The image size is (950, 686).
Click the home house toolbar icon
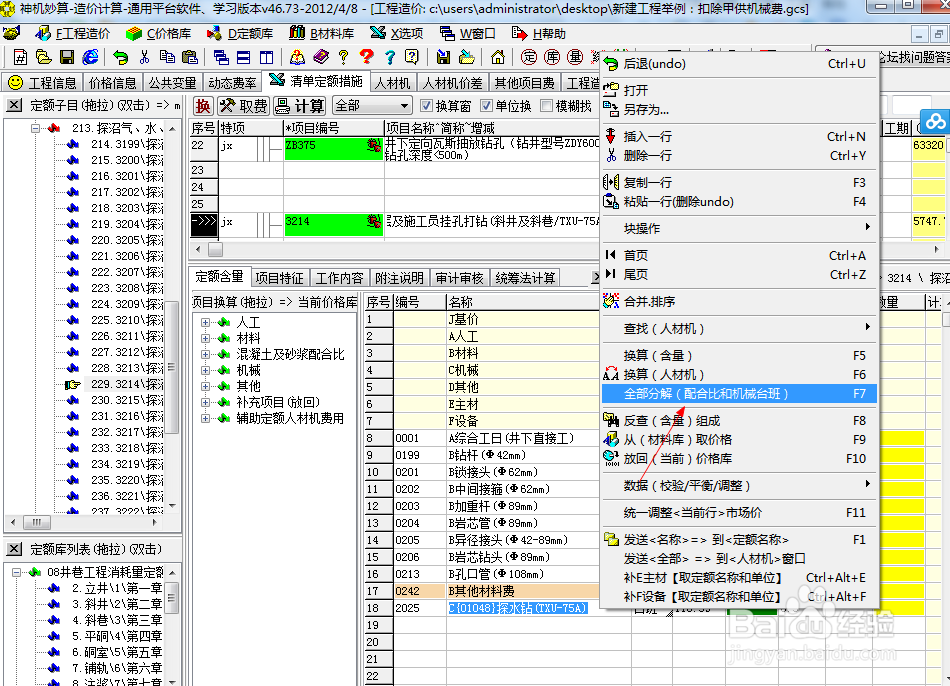(497, 57)
